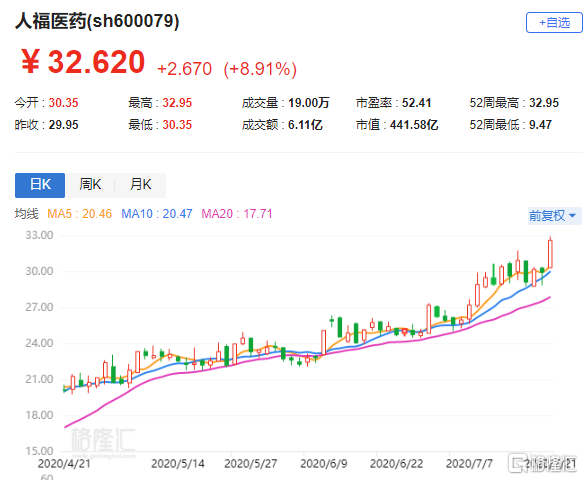Click the x-axis date 2020/7/7
The width and height of the screenshot is (583, 480).
coord(469,464)
